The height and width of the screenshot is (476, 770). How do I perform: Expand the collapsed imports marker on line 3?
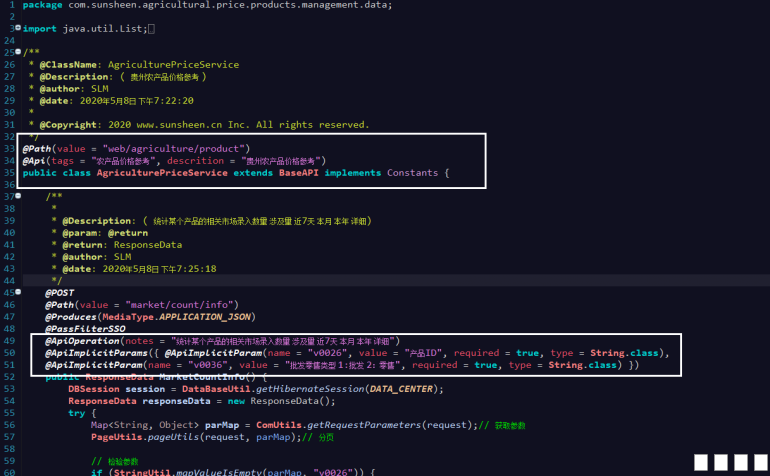(x=18, y=29)
